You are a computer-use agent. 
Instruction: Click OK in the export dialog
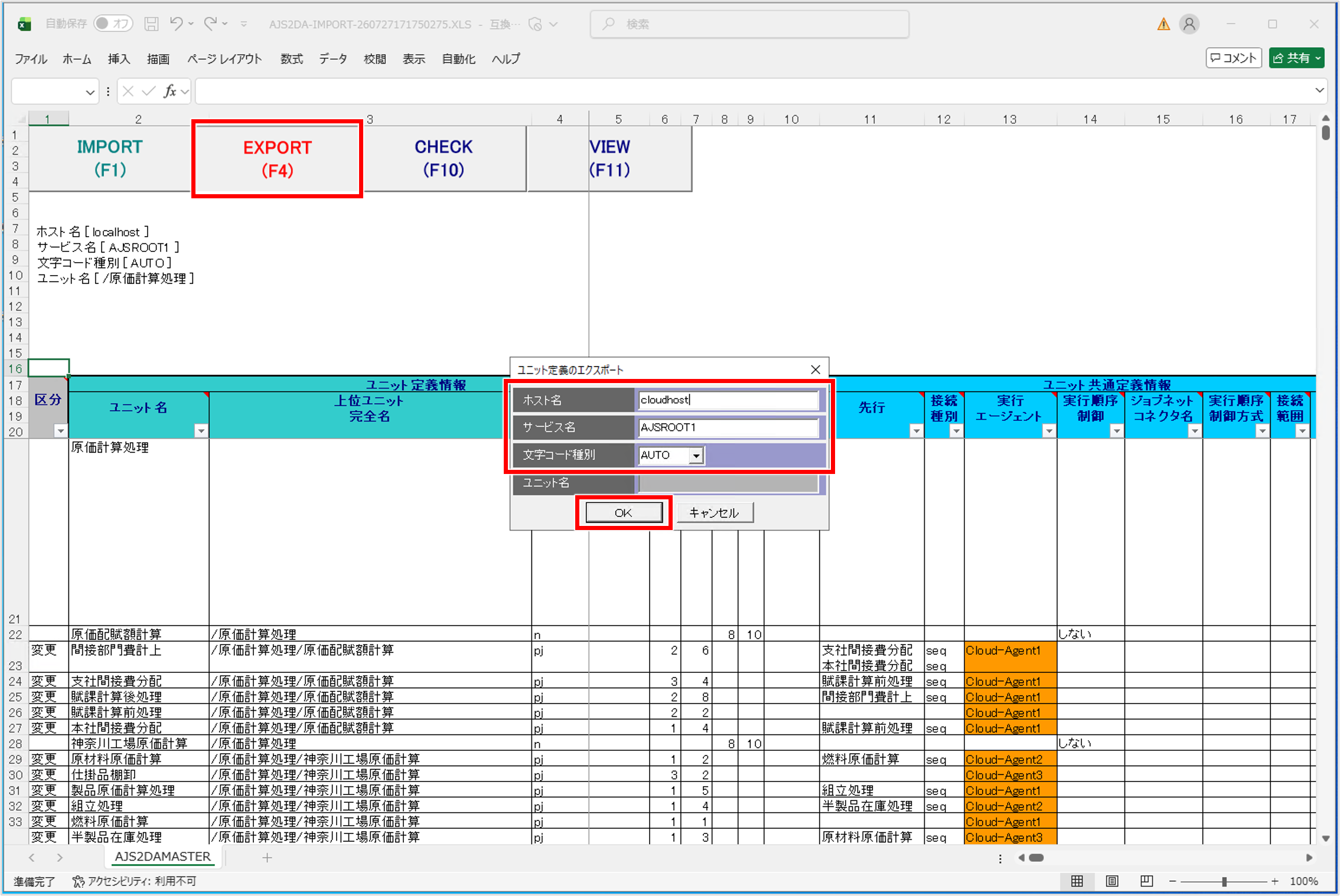(x=624, y=513)
